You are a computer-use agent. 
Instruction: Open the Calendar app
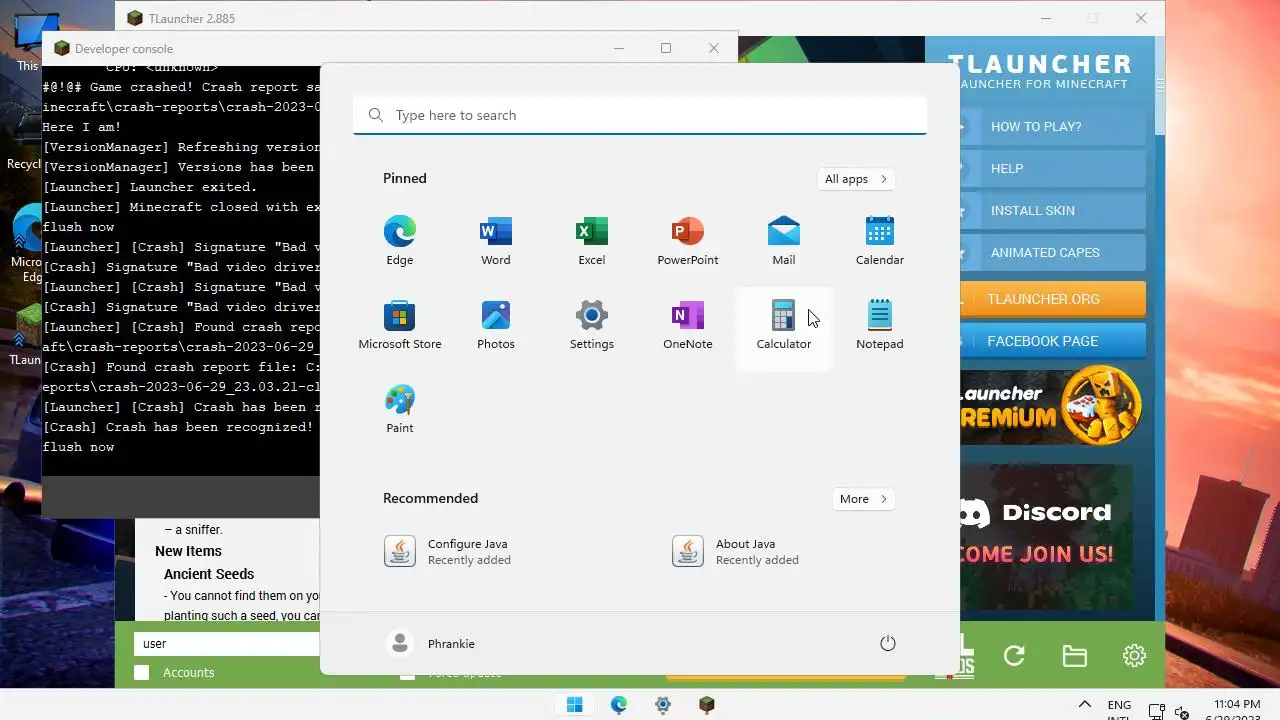click(880, 242)
